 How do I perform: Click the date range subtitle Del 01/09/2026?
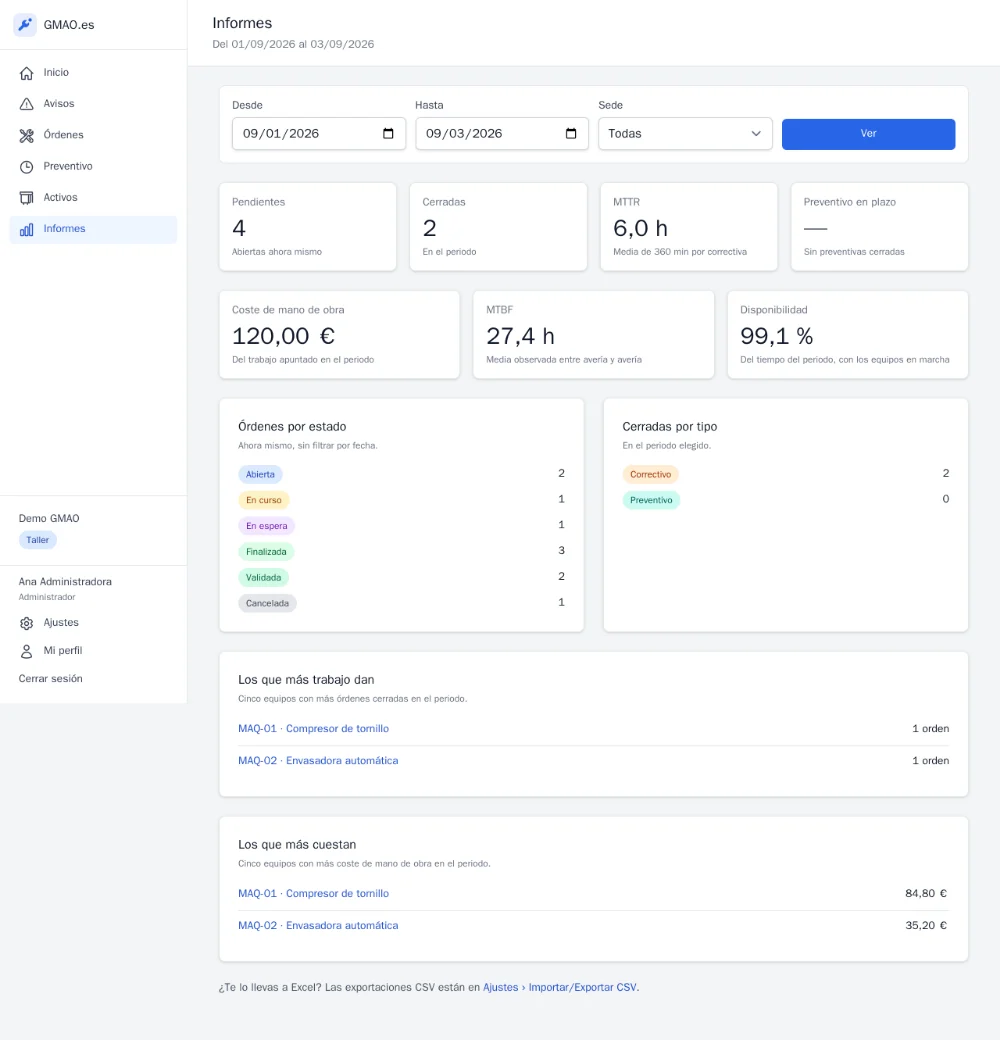pyautogui.click(x=293, y=44)
